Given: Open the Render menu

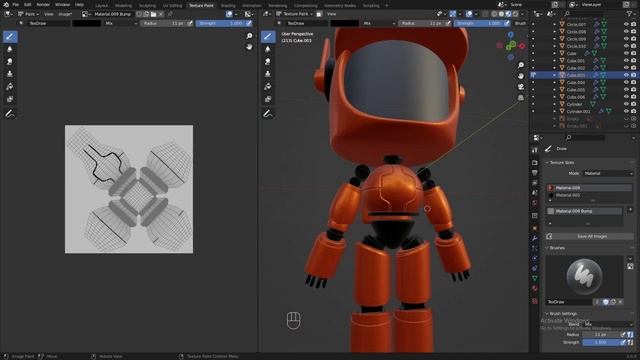Looking at the screenshot, I should 43,4.
